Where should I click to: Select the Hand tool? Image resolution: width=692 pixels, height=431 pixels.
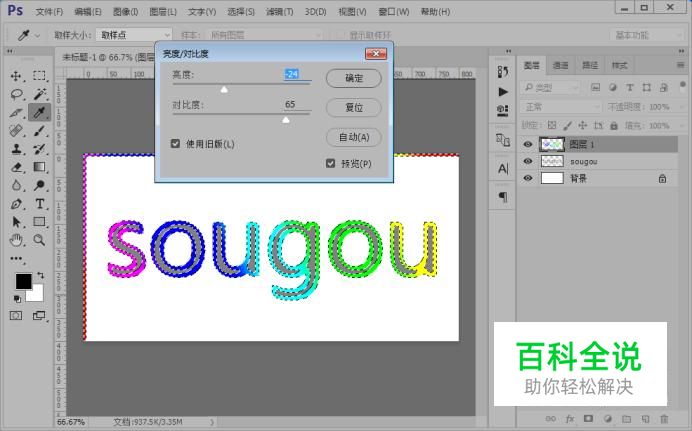[x=16, y=240]
